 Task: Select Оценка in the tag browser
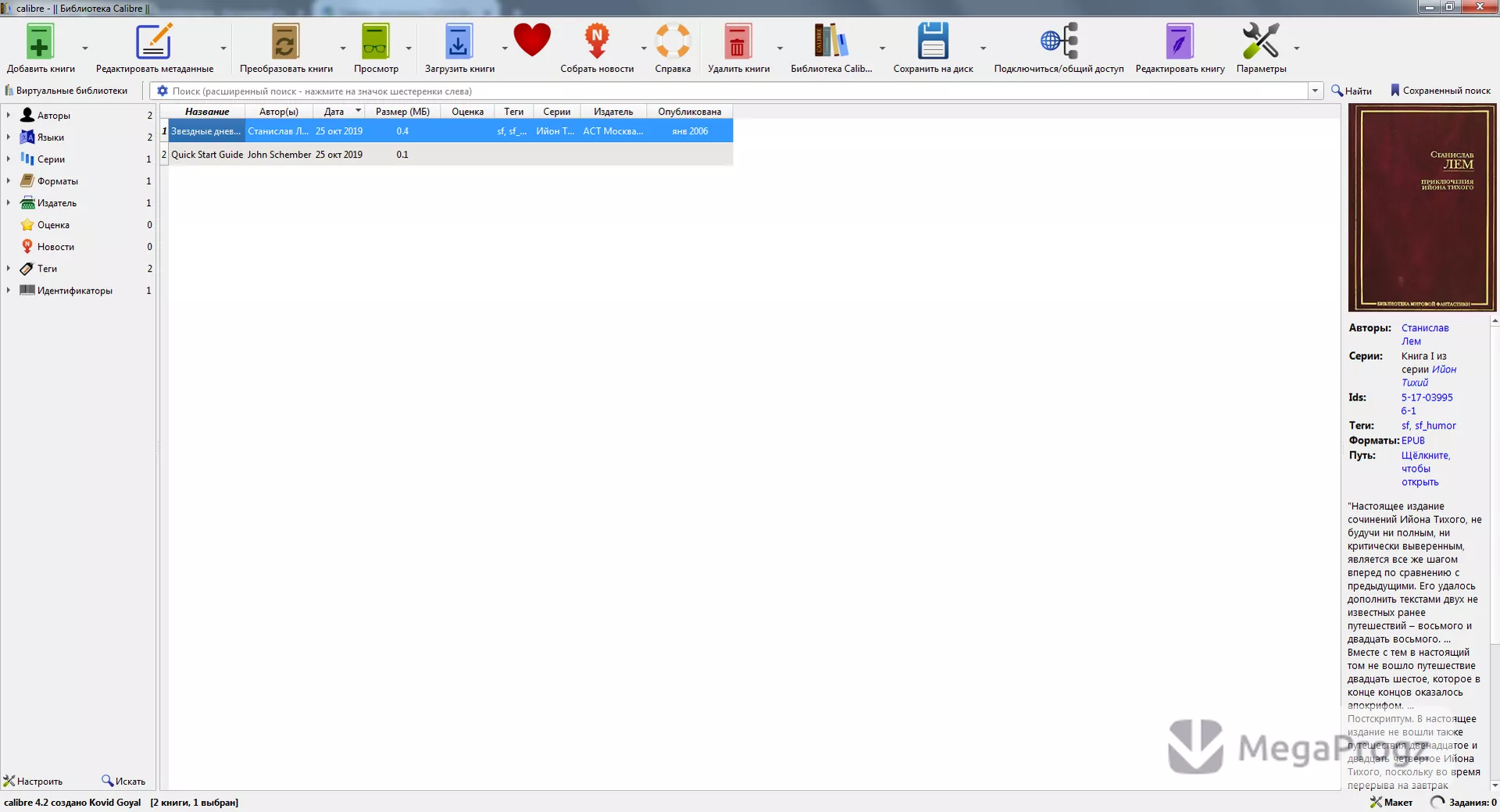pos(53,225)
